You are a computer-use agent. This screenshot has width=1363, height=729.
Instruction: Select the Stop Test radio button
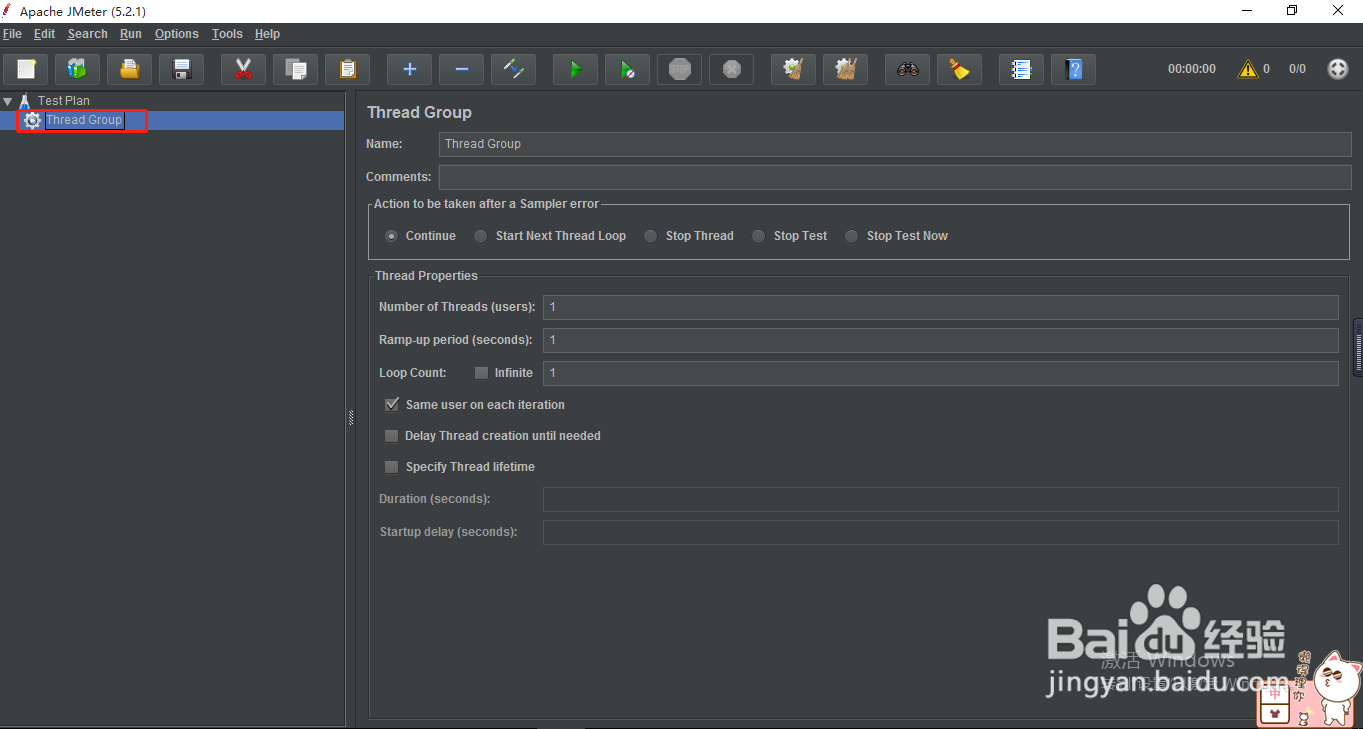[759, 236]
